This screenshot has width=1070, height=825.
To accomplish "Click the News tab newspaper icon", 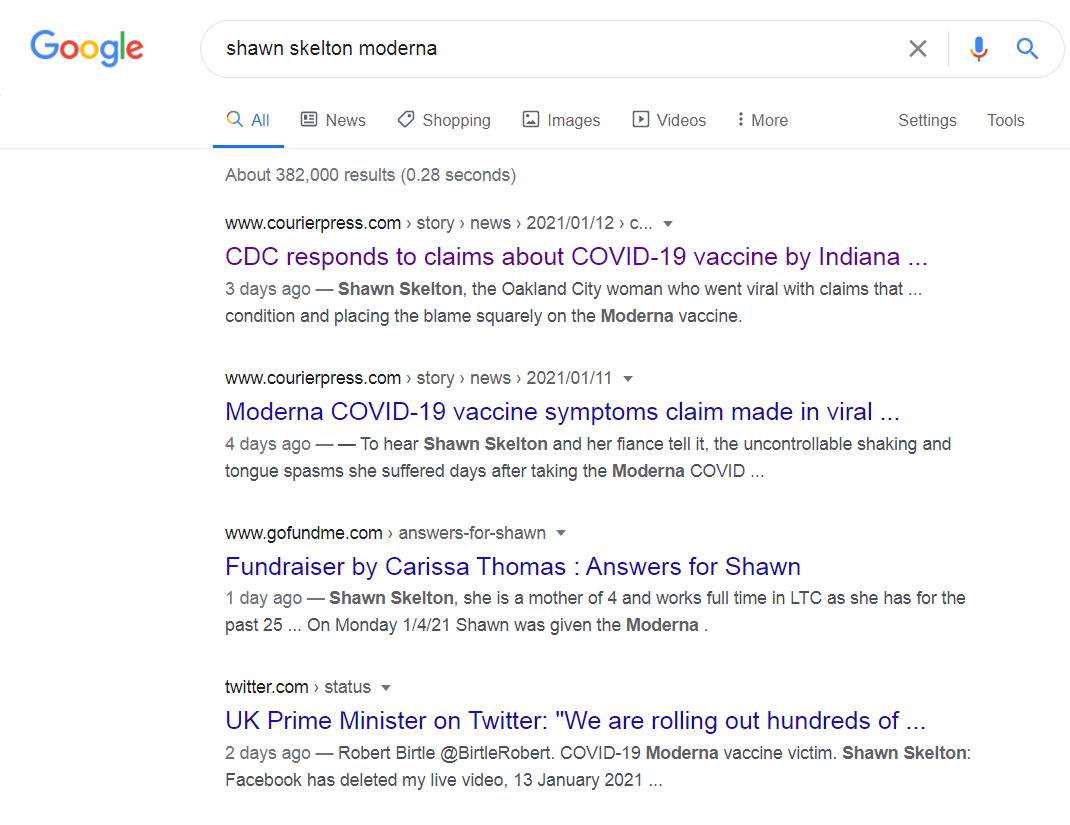I will [x=309, y=119].
